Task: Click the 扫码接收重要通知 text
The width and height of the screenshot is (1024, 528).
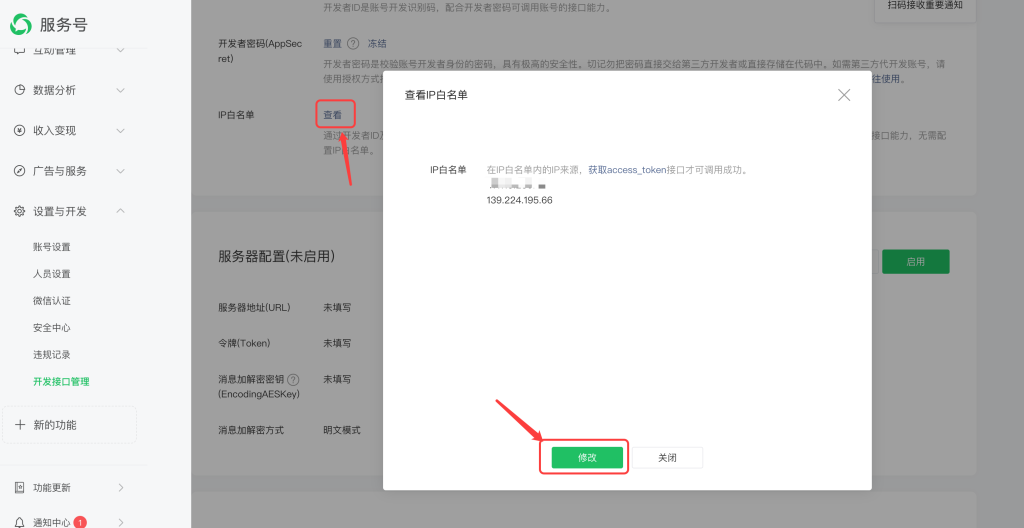Action: pos(925,5)
